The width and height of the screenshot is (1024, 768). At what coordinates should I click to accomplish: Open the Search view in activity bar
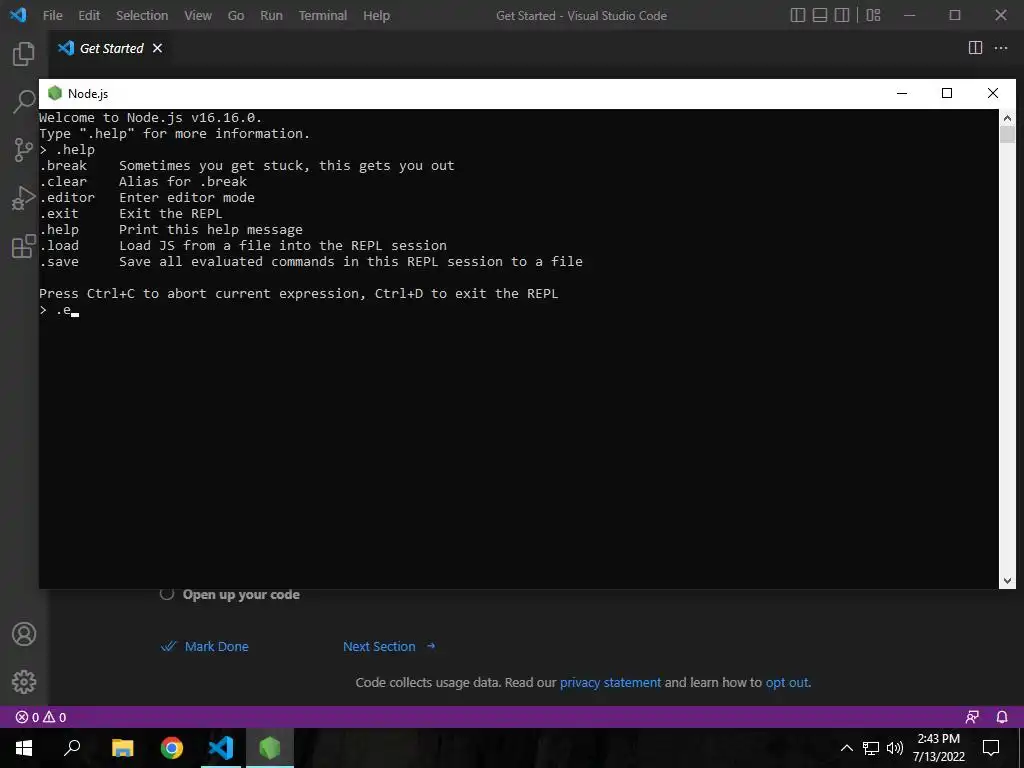[x=24, y=101]
